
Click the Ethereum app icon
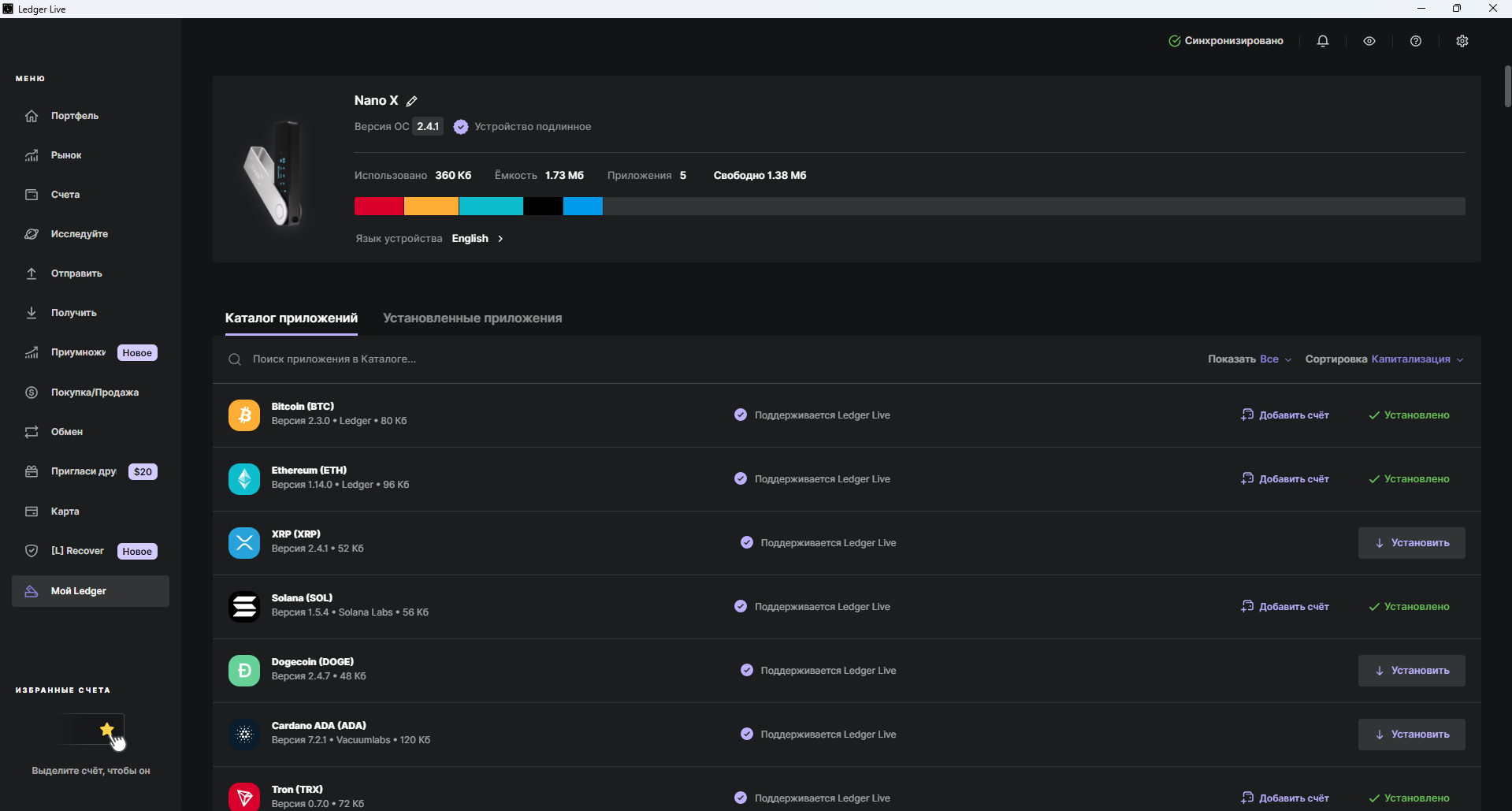point(244,479)
